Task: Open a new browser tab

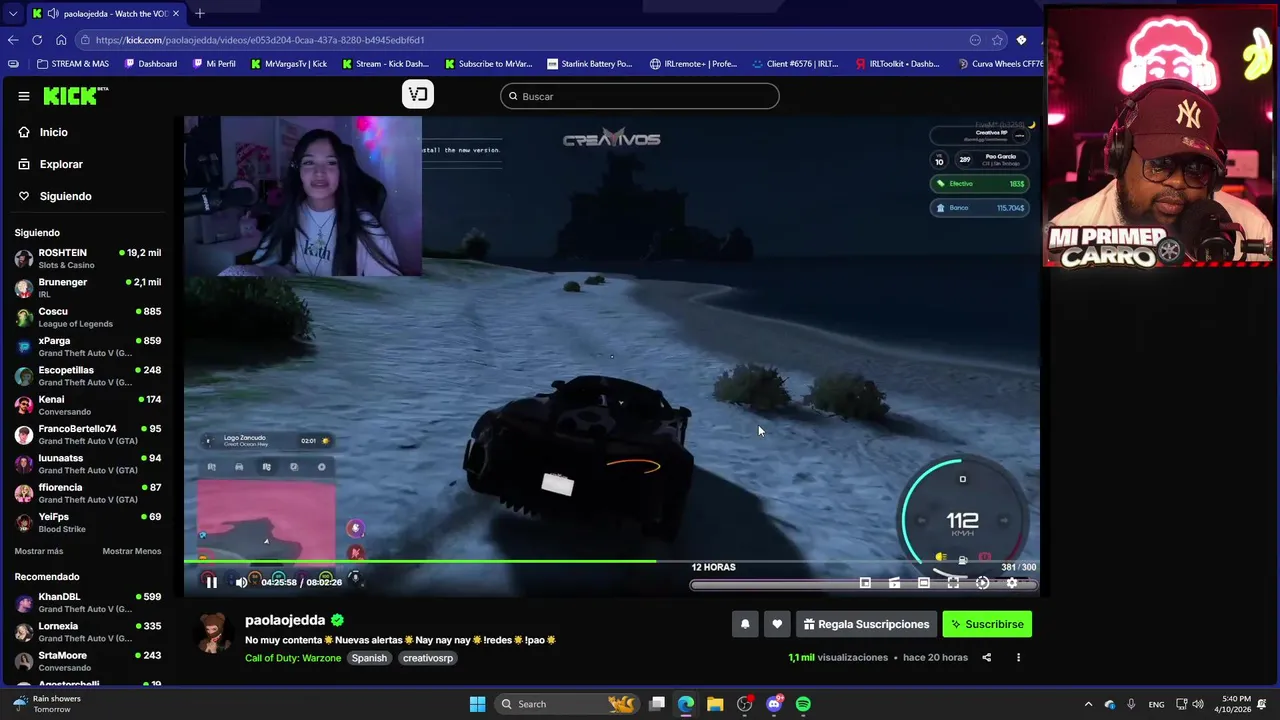Action: 200,13
